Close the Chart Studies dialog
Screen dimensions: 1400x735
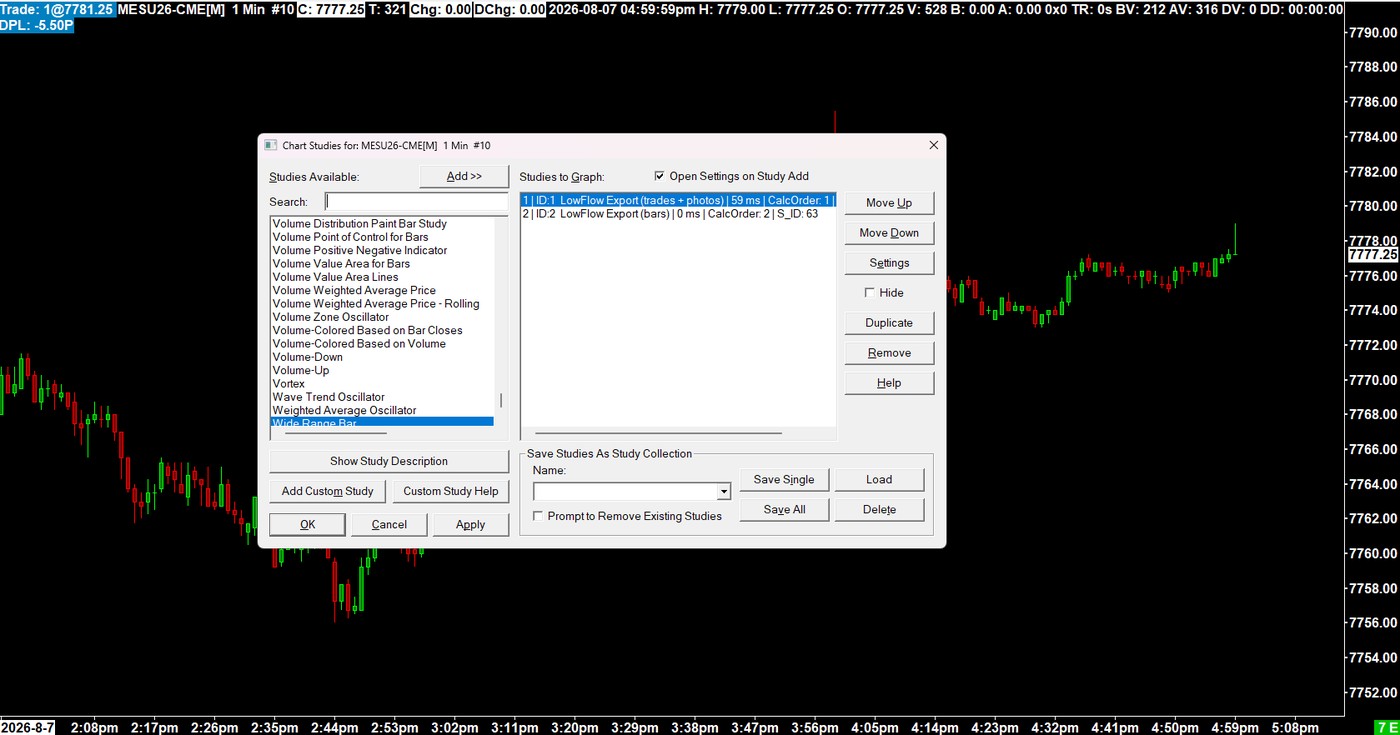(933, 145)
